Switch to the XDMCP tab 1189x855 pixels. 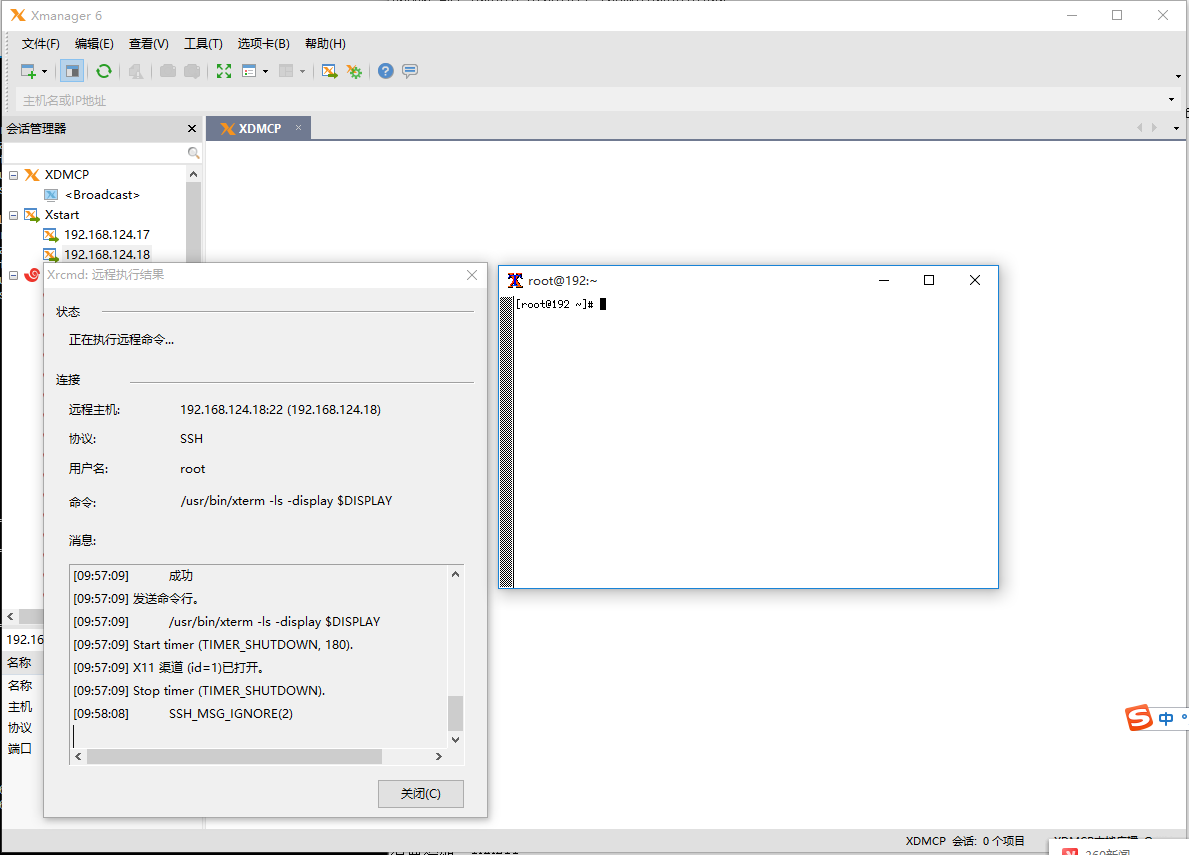(260, 129)
